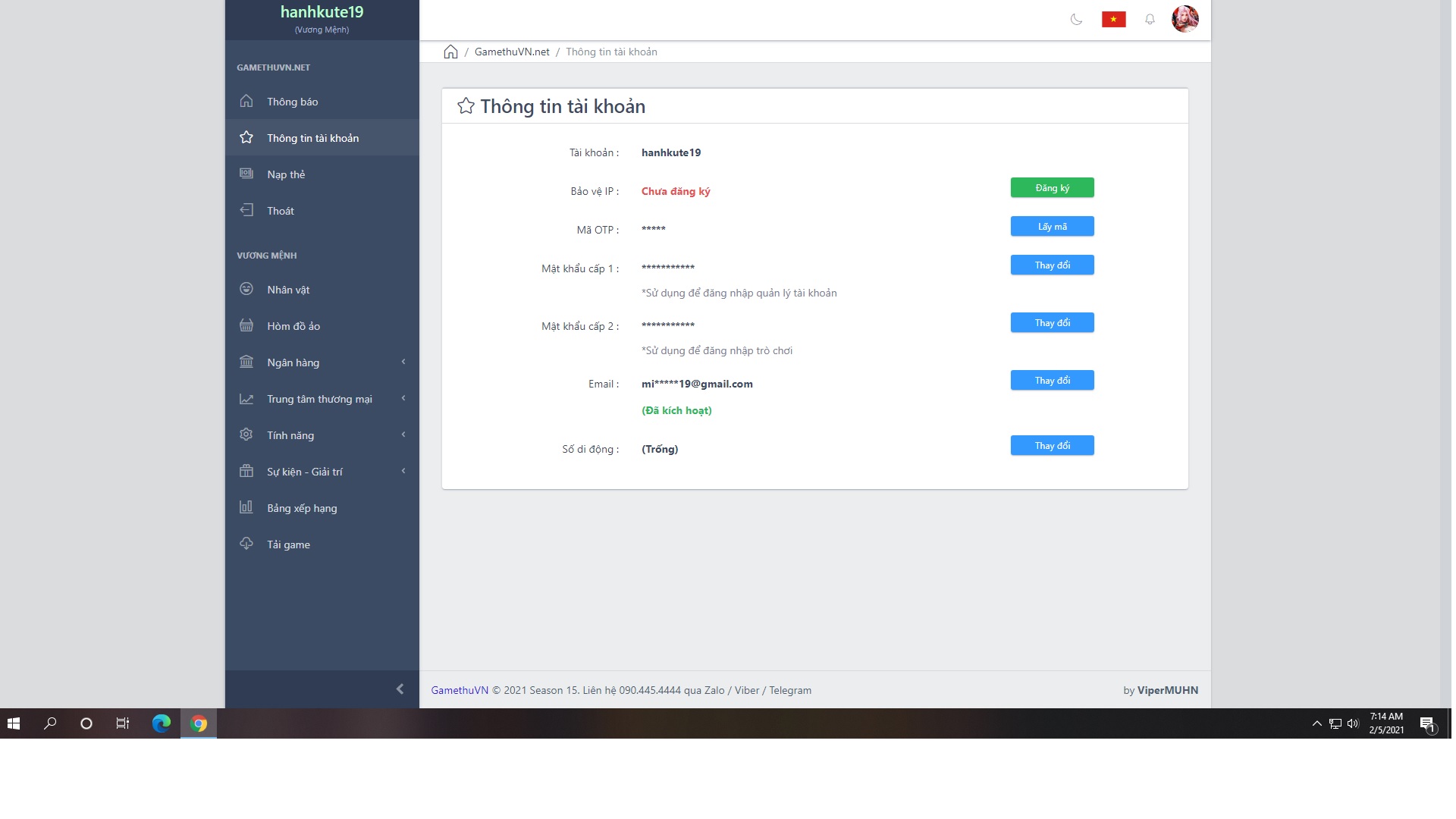Image resolution: width=1456 pixels, height=819 pixels.
Task: Select the Nạp thẻ sidebar item
Action: pyautogui.click(x=286, y=174)
